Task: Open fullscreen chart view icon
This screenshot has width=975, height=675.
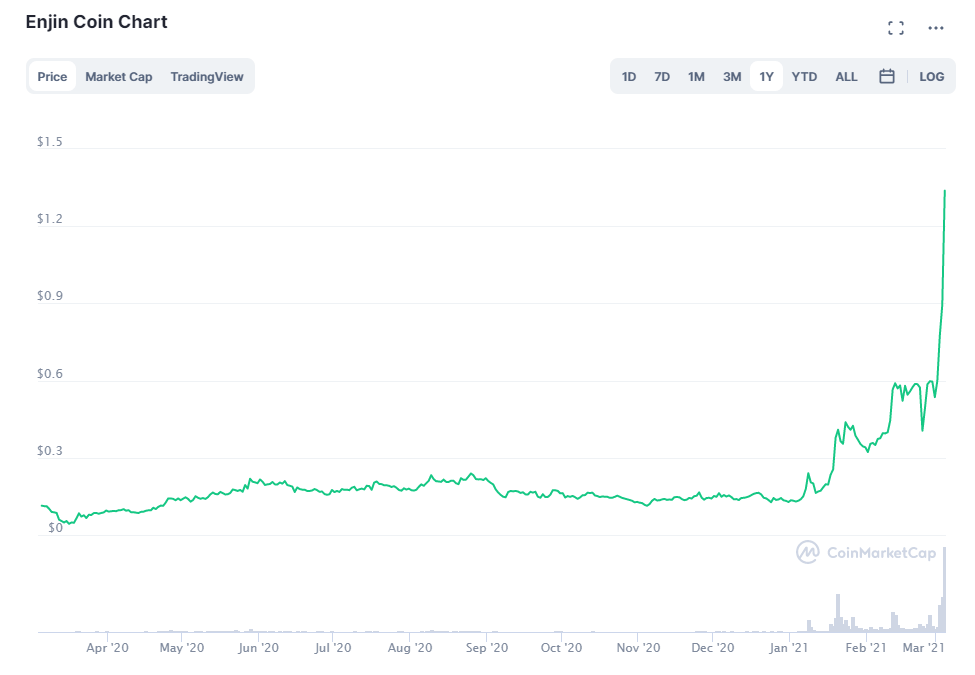Action: 895,28
